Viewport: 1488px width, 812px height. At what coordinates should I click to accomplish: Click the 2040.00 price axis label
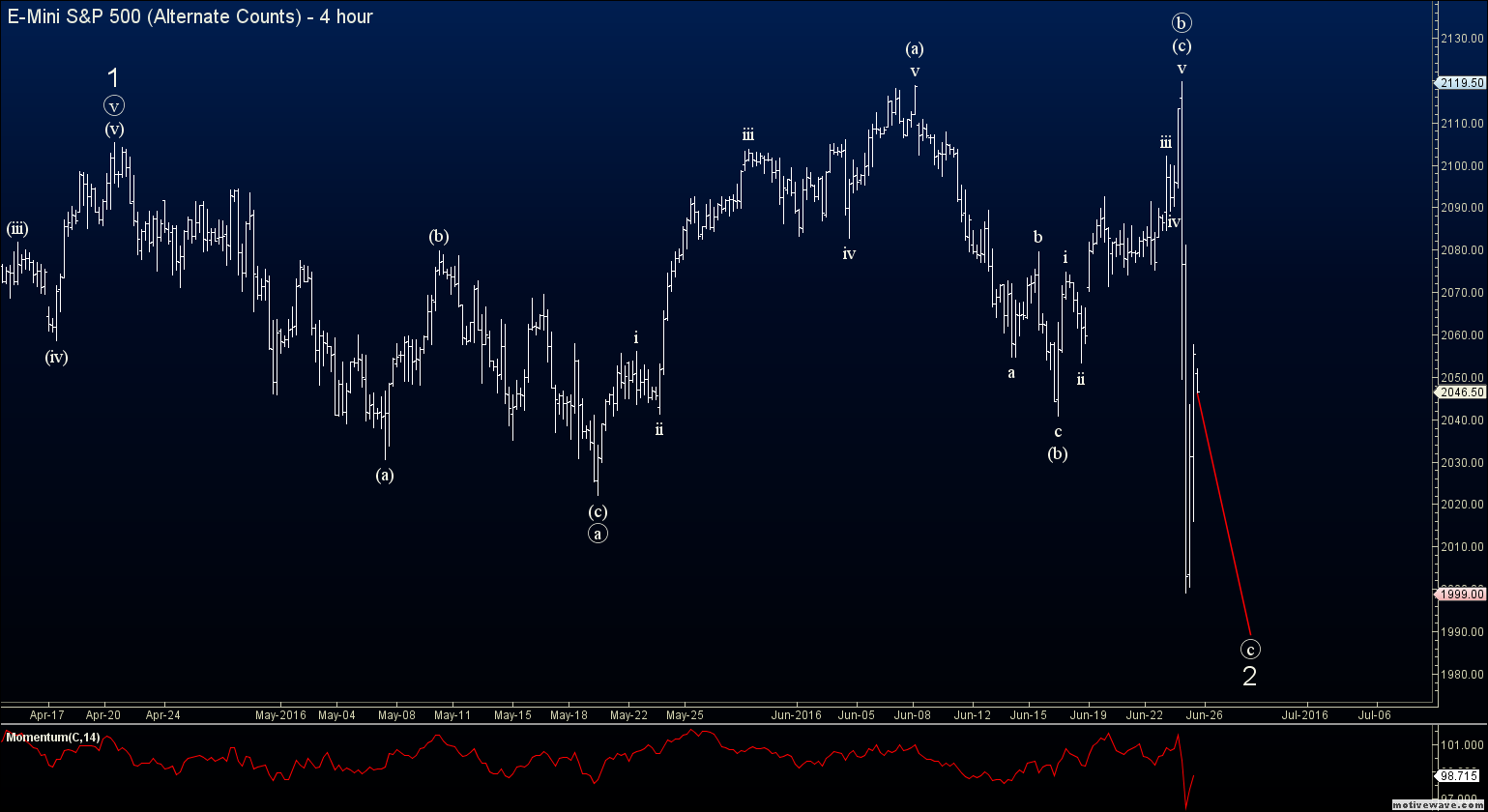click(x=1461, y=420)
